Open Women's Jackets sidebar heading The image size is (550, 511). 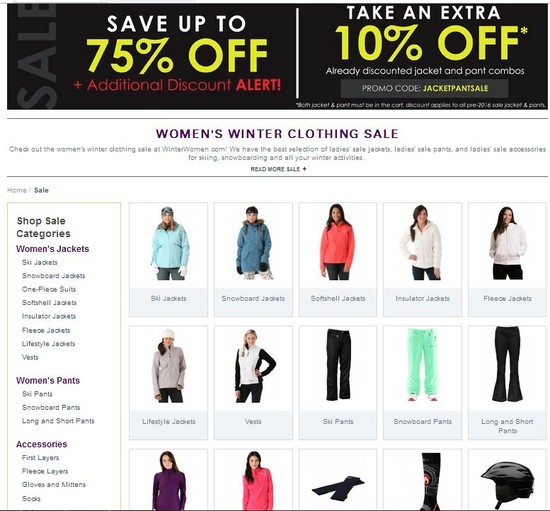tap(53, 249)
